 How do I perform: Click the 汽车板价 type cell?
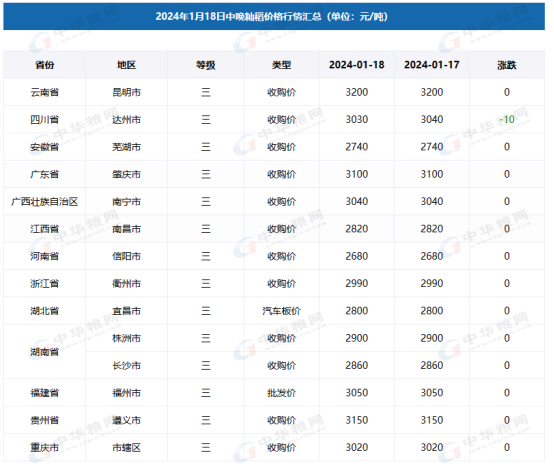[282, 311]
